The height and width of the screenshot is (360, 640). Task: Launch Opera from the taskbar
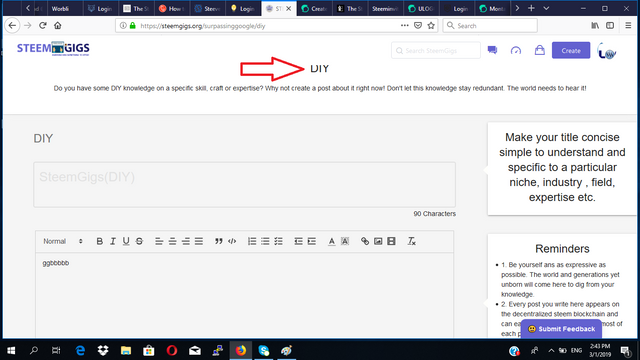tap(172, 350)
